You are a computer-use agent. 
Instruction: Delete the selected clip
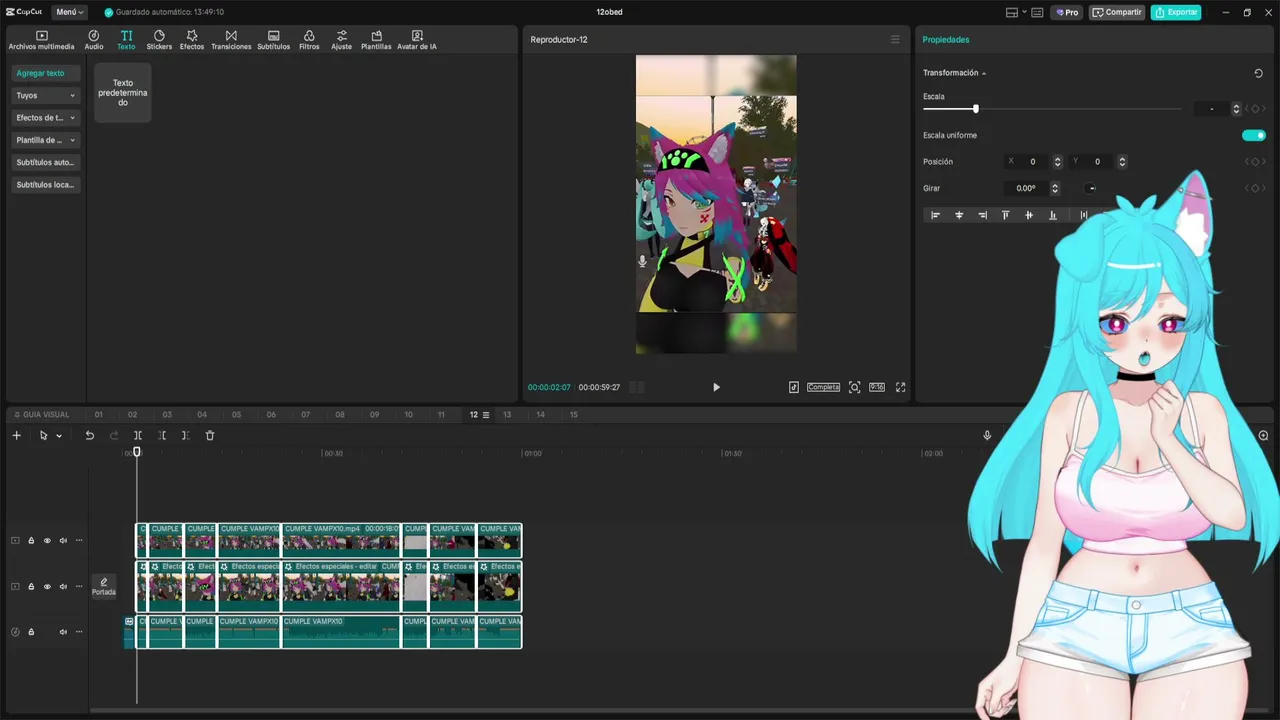click(210, 435)
